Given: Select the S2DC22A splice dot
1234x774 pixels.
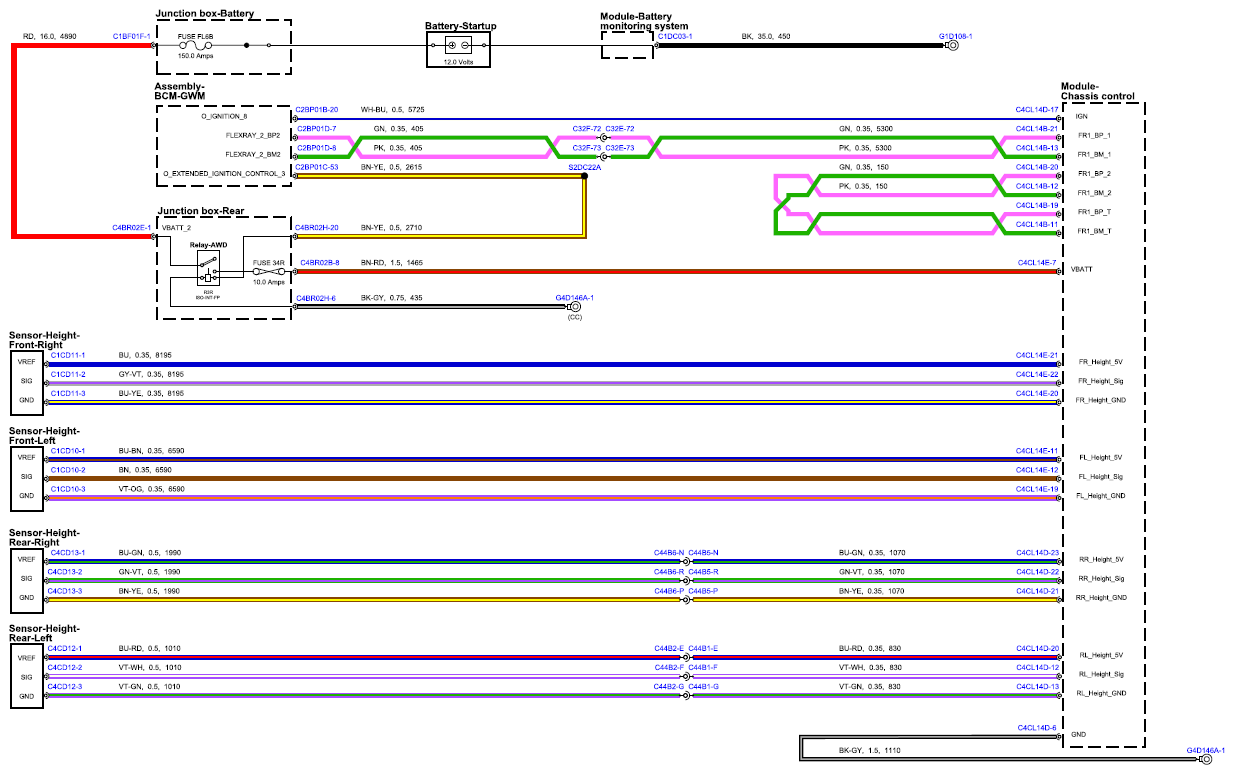Looking at the screenshot, I should (584, 176).
